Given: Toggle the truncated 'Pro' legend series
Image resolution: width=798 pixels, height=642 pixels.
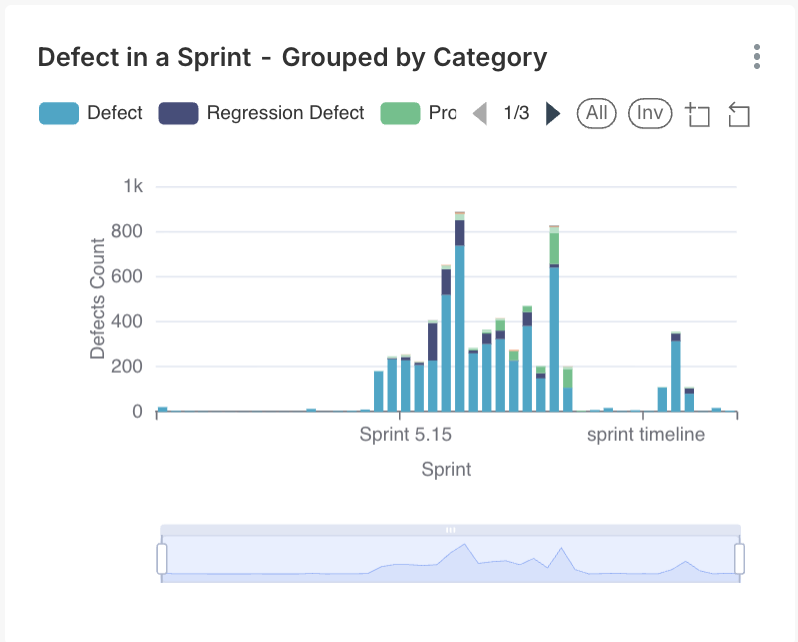Looking at the screenshot, I should point(442,113).
